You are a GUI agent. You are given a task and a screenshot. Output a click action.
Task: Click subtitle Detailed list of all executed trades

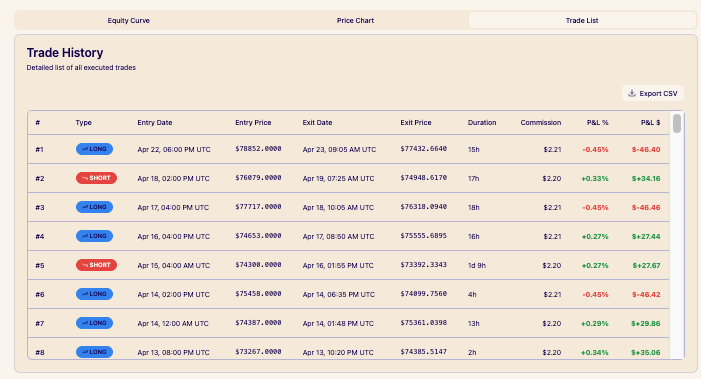[81, 67]
